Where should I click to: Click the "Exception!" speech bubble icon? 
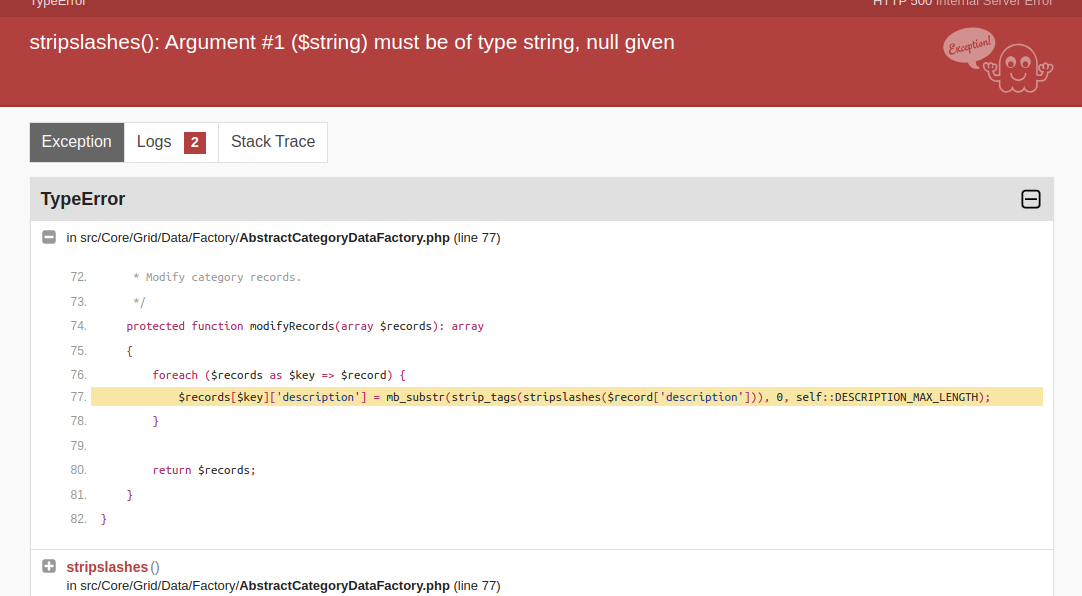[968, 47]
